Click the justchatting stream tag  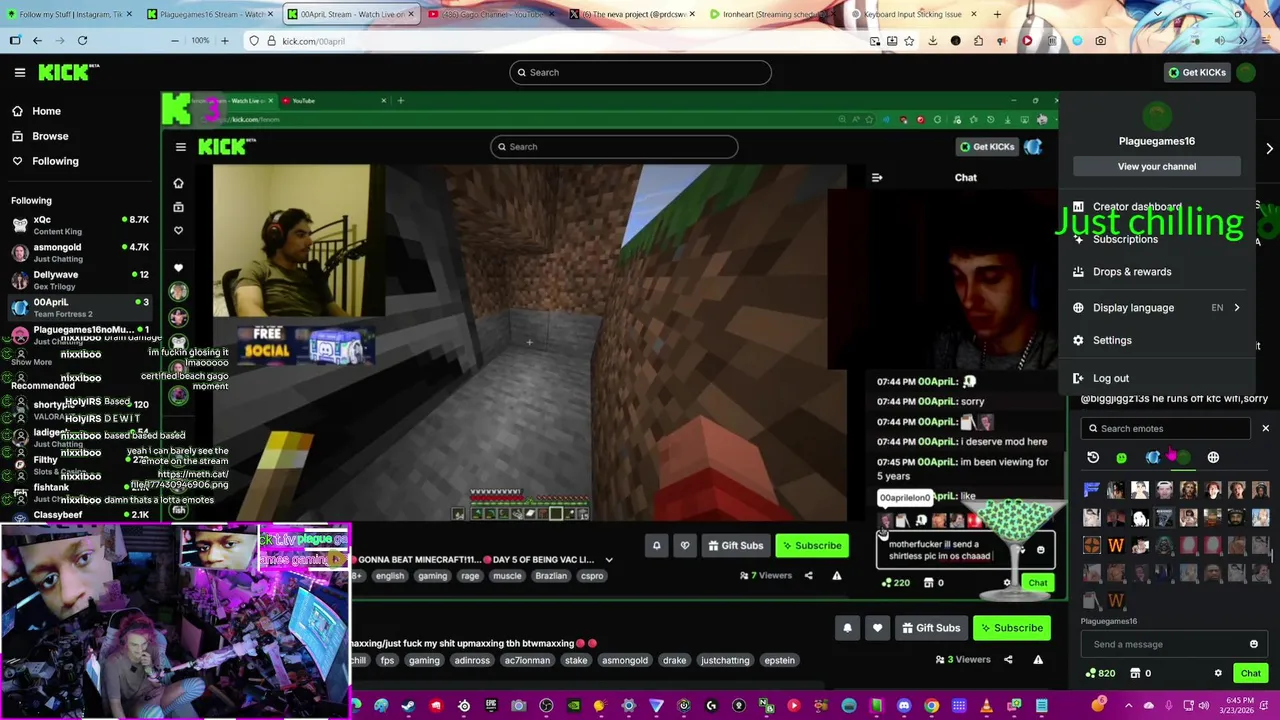point(725,660)
